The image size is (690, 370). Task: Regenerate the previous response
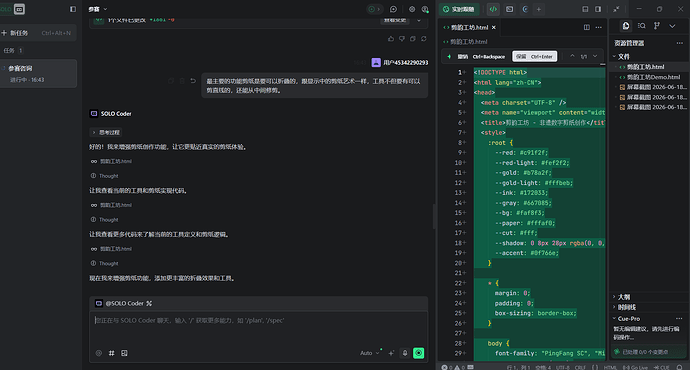[424, 39]
